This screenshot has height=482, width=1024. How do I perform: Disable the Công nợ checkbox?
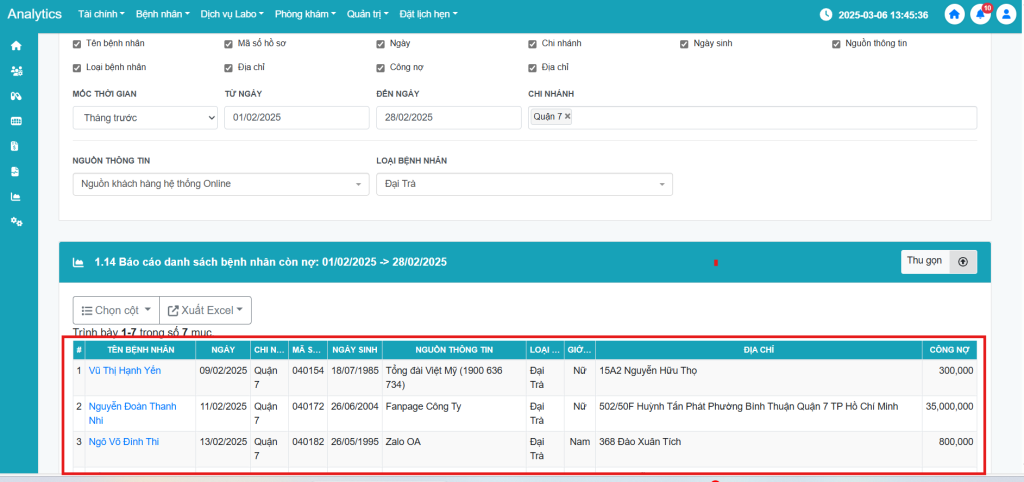pyautogui.click(x=381, y=68)
